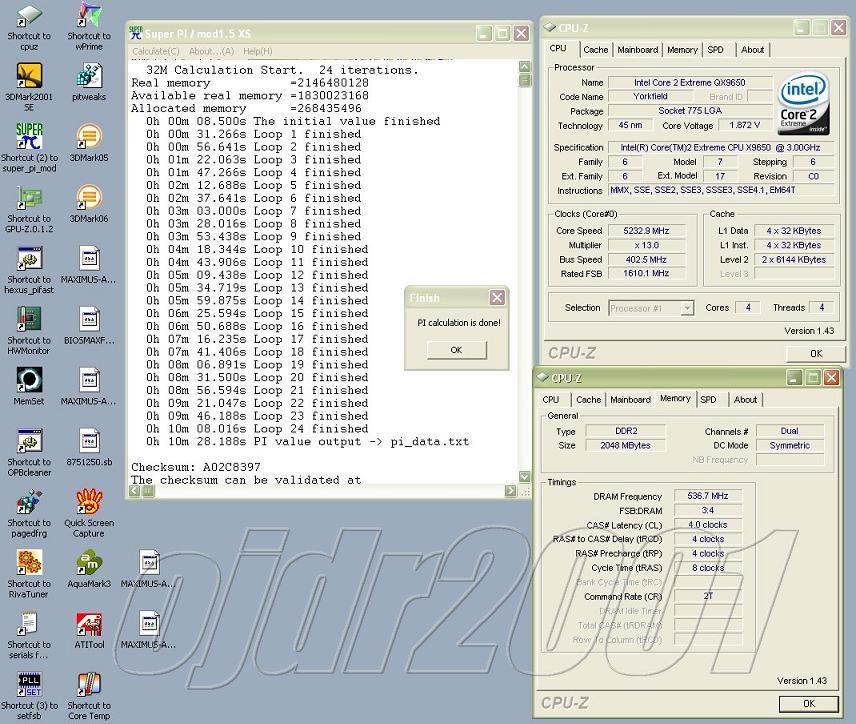
Task: Open Shortcut to RivaTuner icon
Action: click(x=29, y=575)
